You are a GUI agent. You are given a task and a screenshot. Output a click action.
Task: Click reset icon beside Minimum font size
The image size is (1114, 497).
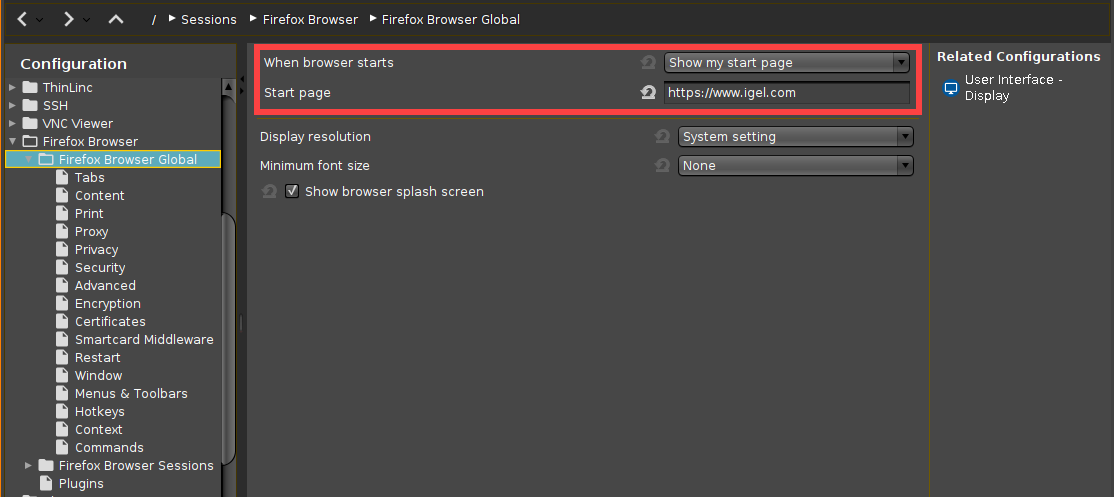(662, 166)
